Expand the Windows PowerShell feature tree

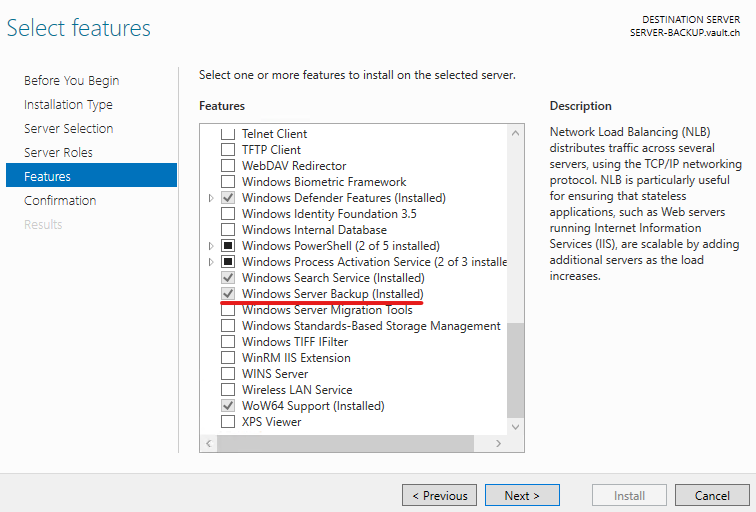tap(211, 246)
